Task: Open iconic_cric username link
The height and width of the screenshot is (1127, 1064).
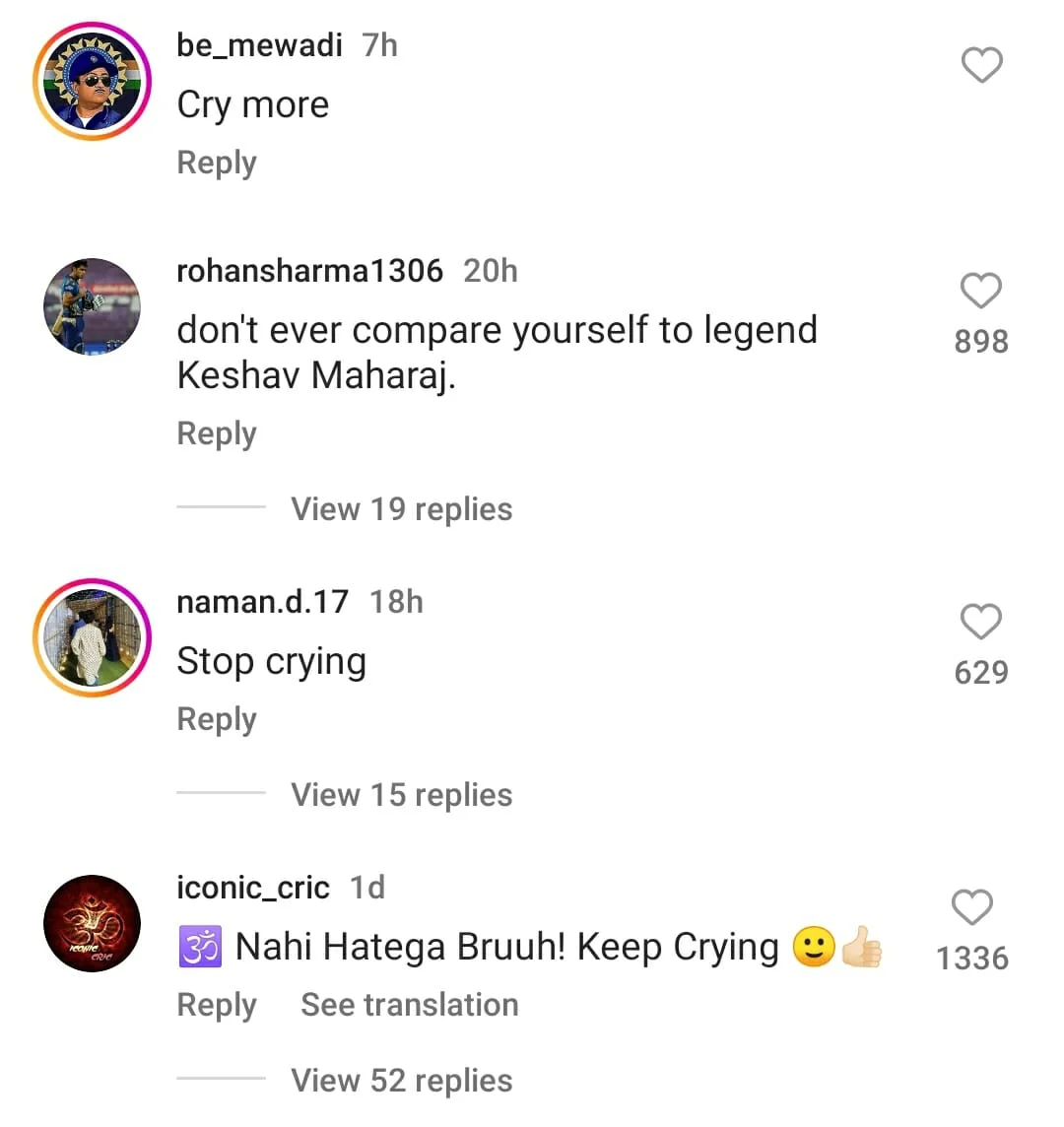Action: [x=252, y=888]
